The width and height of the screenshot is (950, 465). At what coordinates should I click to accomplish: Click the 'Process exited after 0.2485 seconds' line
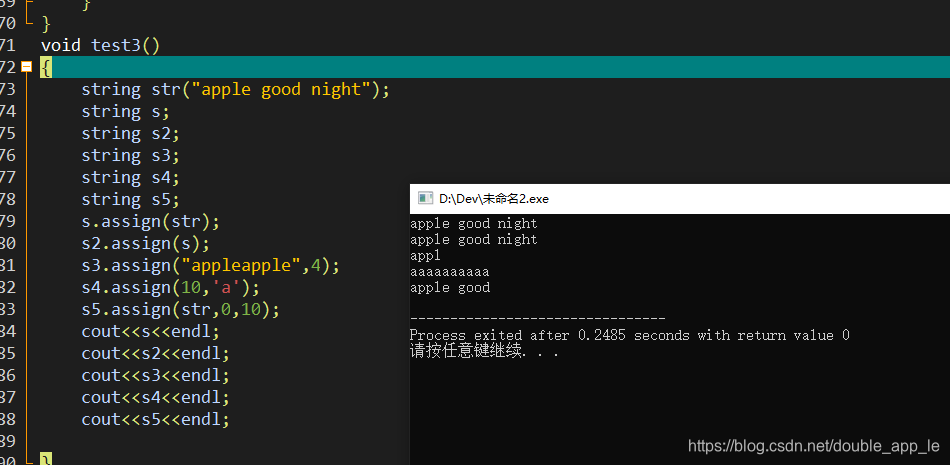(629, 335)
